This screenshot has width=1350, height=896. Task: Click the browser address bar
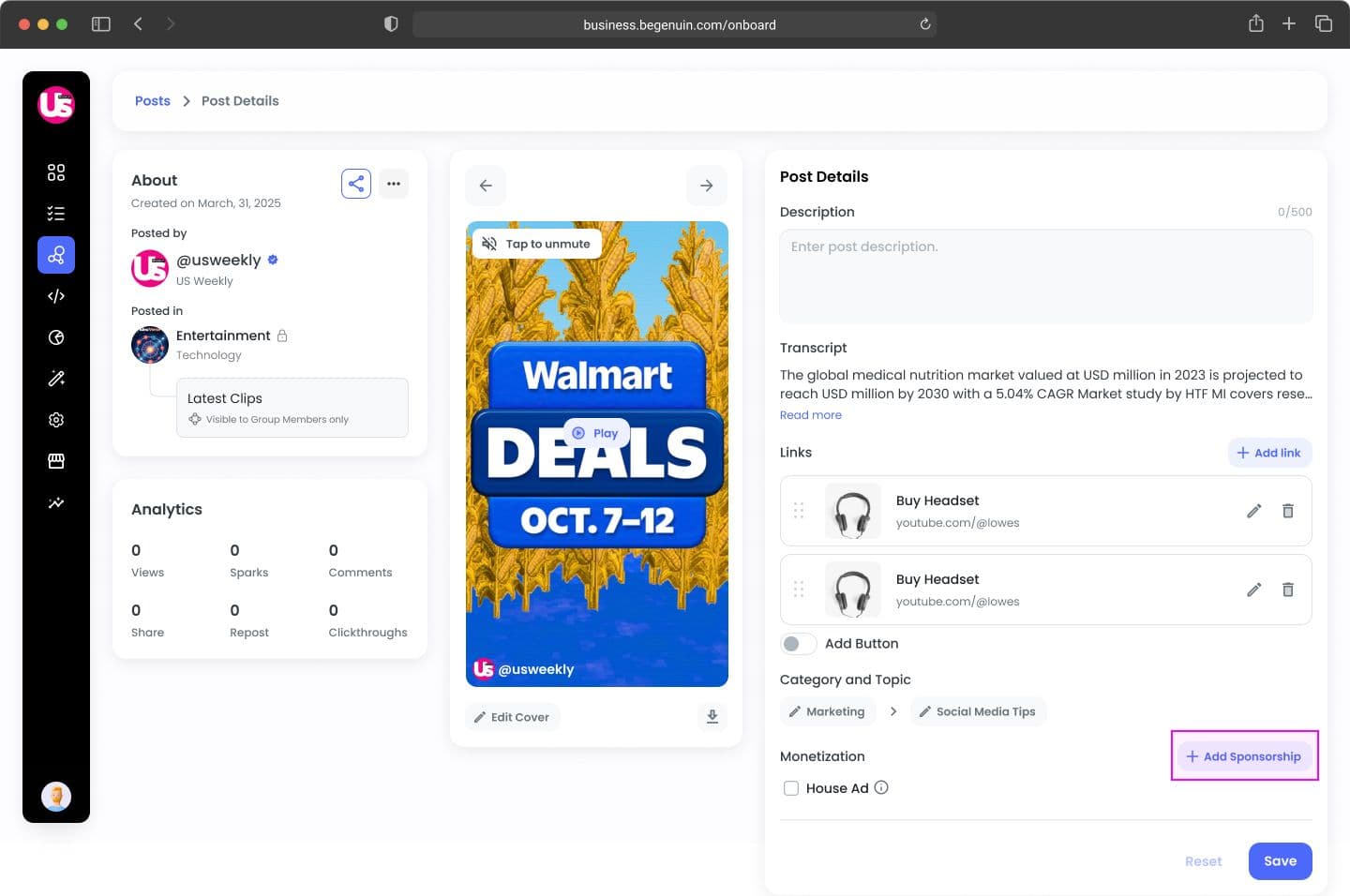675,24
